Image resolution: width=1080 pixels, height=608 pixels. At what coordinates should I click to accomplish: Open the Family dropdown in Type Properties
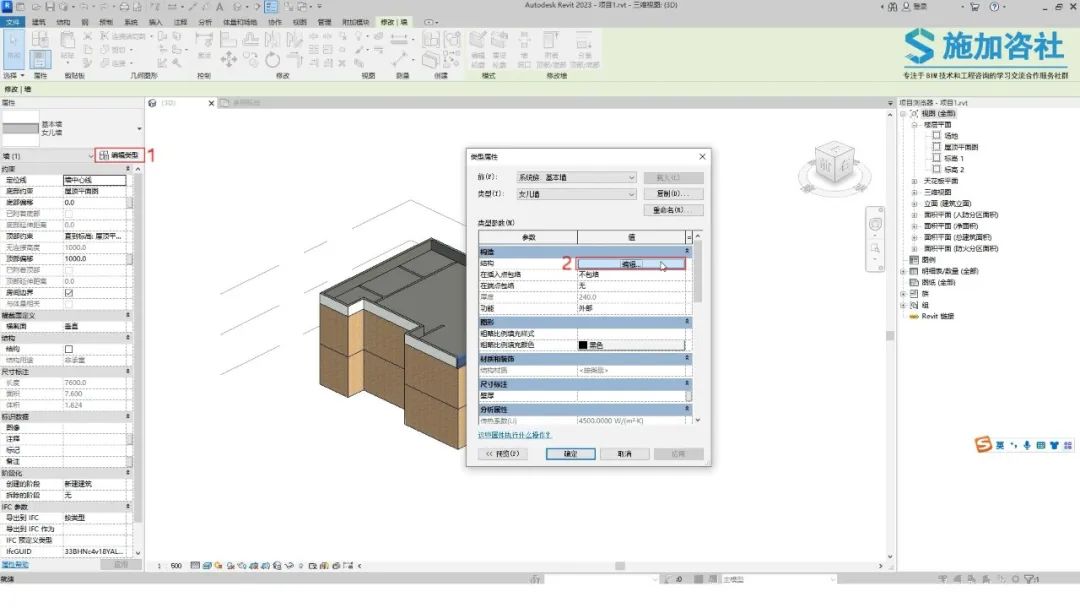point(577,178)
